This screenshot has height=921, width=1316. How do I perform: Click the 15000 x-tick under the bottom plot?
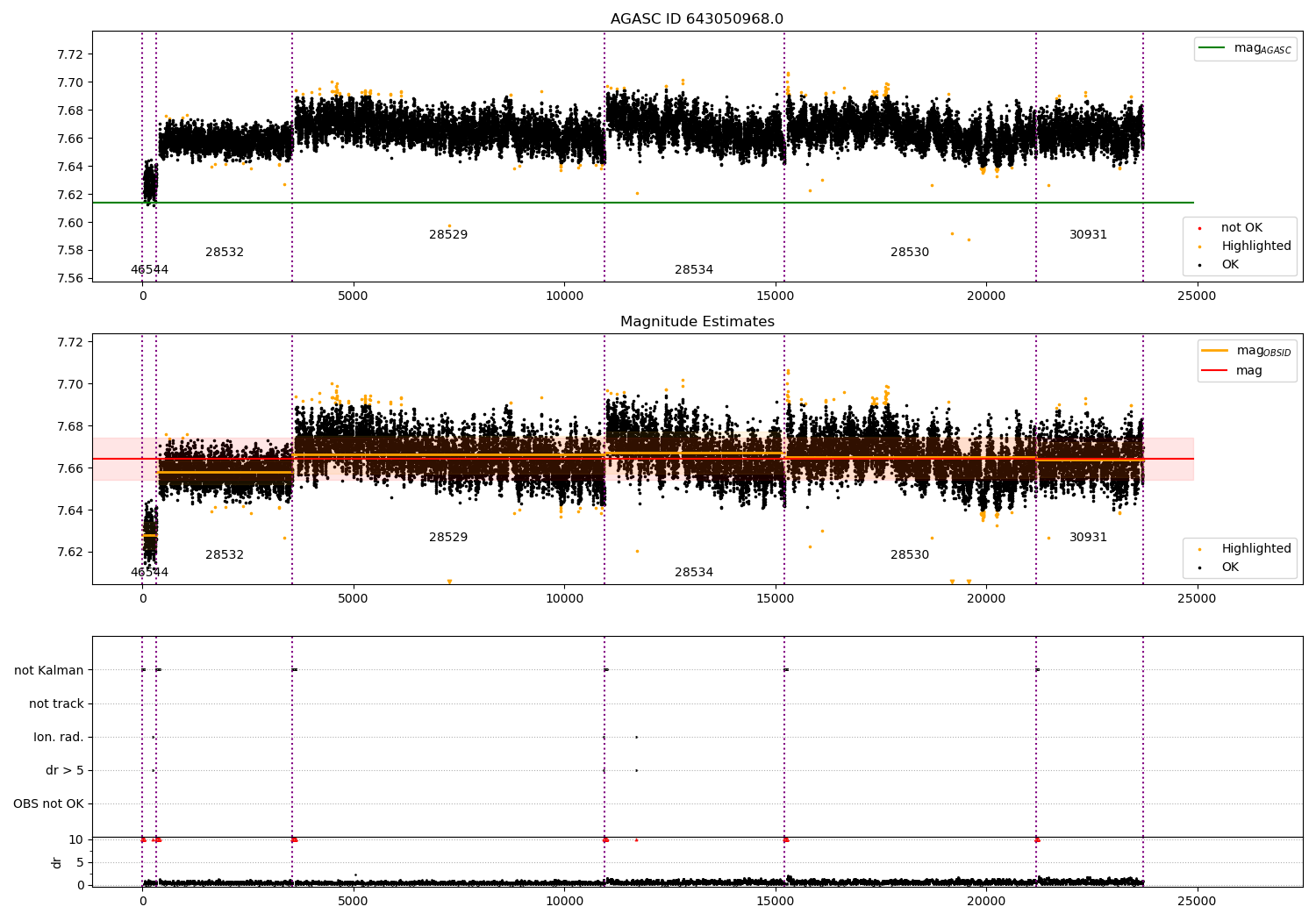point(776,901)
